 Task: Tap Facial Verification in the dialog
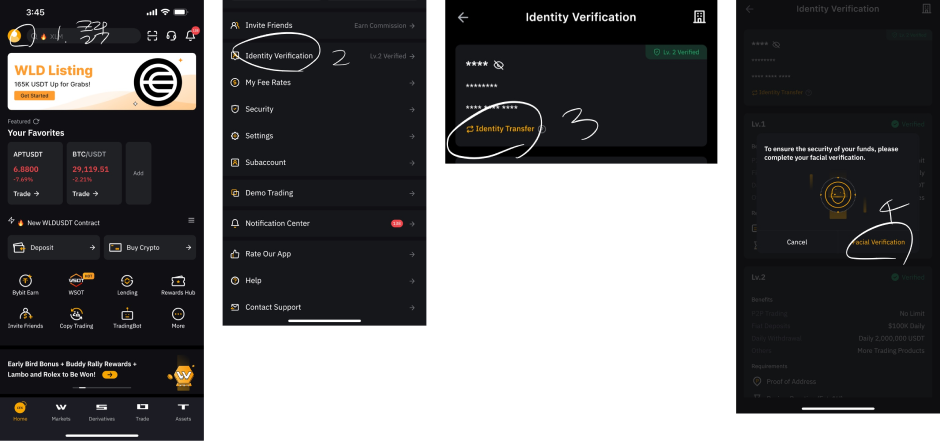tap(878, 242)
